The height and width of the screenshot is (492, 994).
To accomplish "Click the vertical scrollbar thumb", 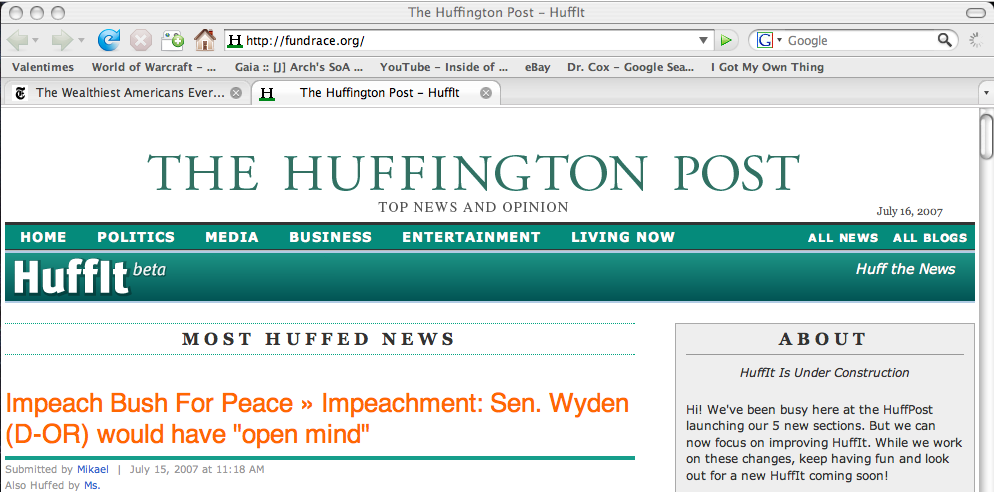I will [986, 138].
